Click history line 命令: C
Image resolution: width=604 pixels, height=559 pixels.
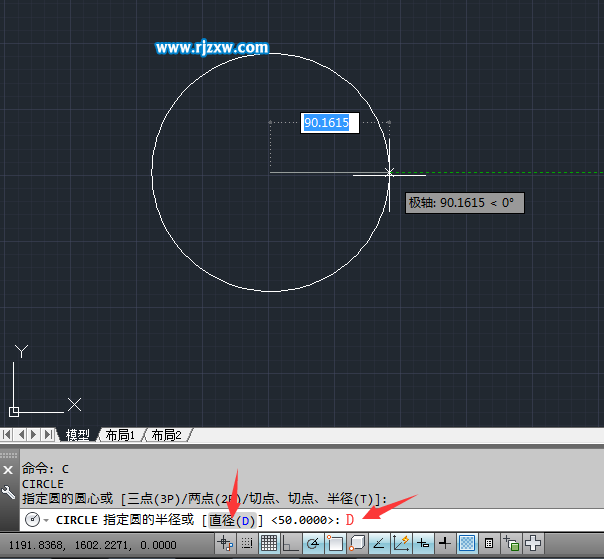pyautogui.click(x=45, y=469)
